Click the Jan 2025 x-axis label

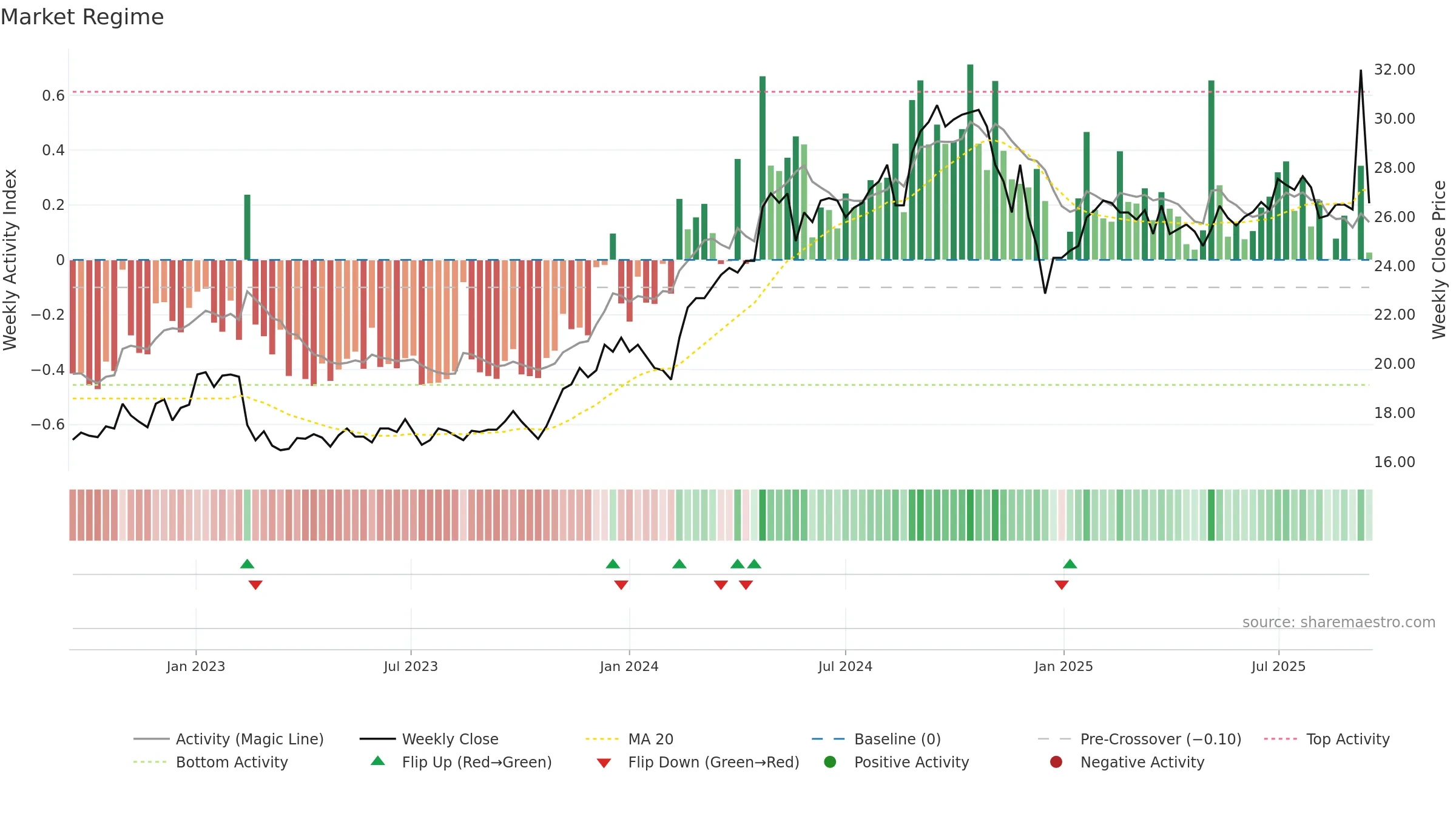[1063, 667]
